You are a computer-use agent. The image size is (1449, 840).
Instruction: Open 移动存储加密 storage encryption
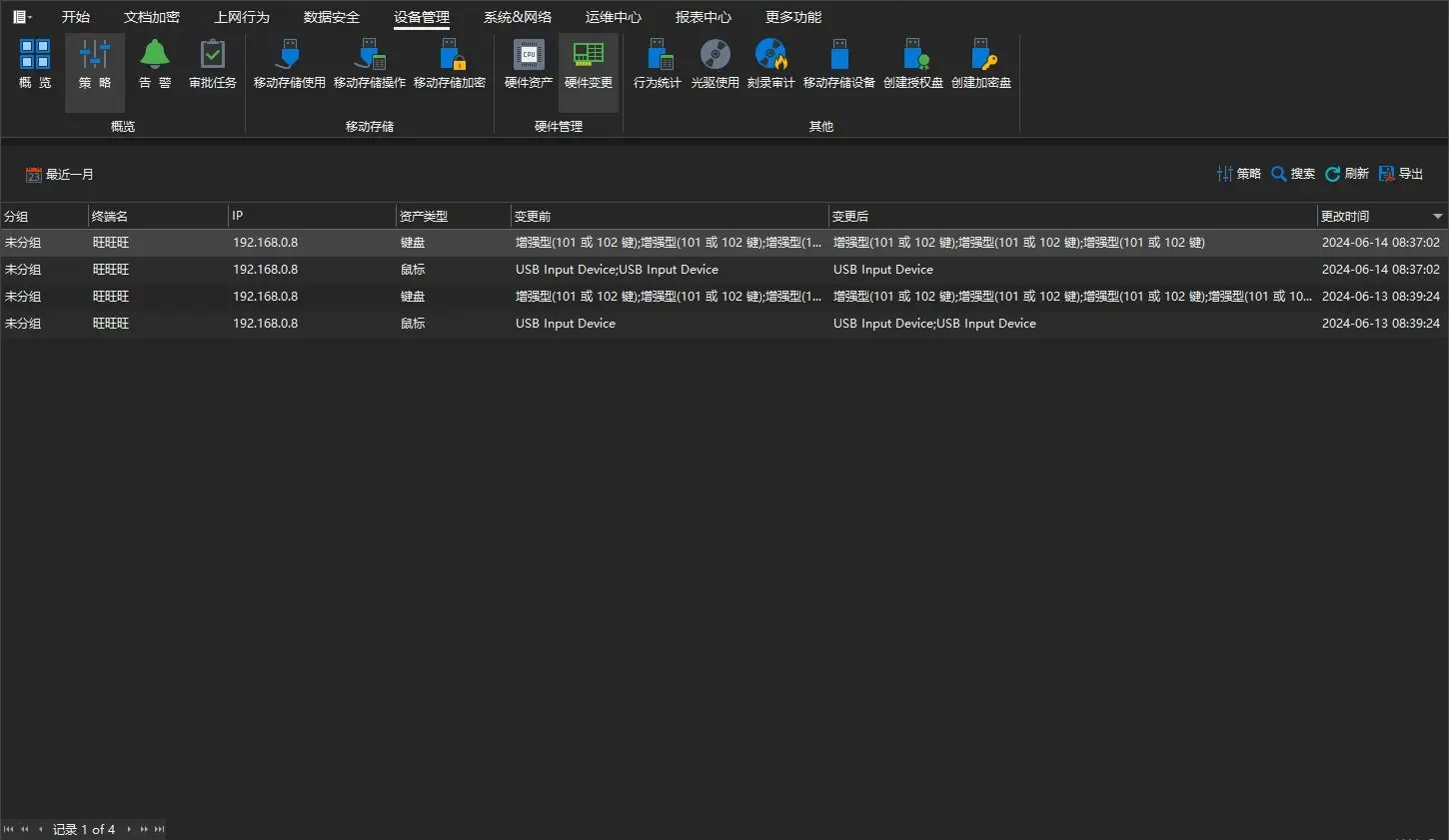tap(450, 65)
